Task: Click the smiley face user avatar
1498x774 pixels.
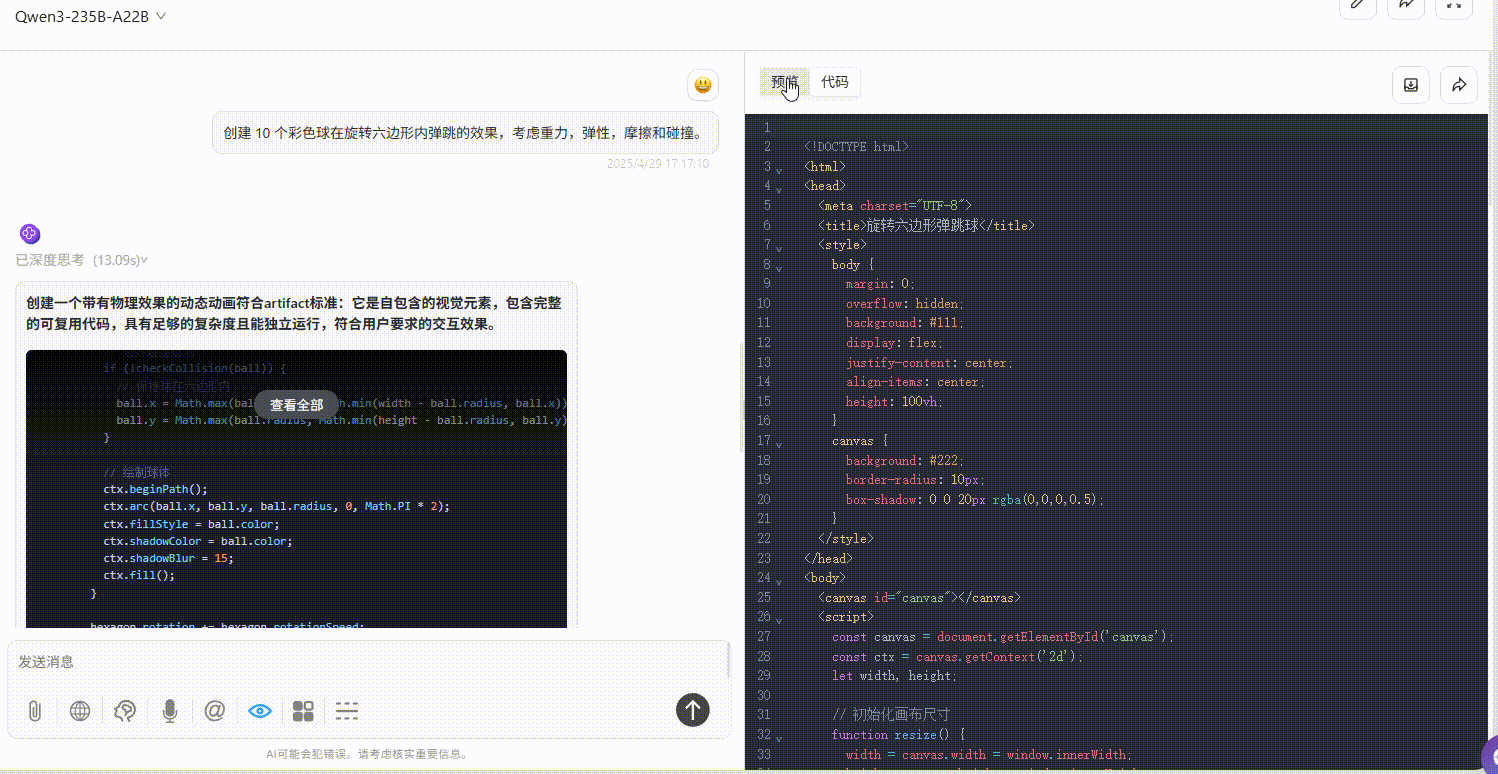Action: 703,85
